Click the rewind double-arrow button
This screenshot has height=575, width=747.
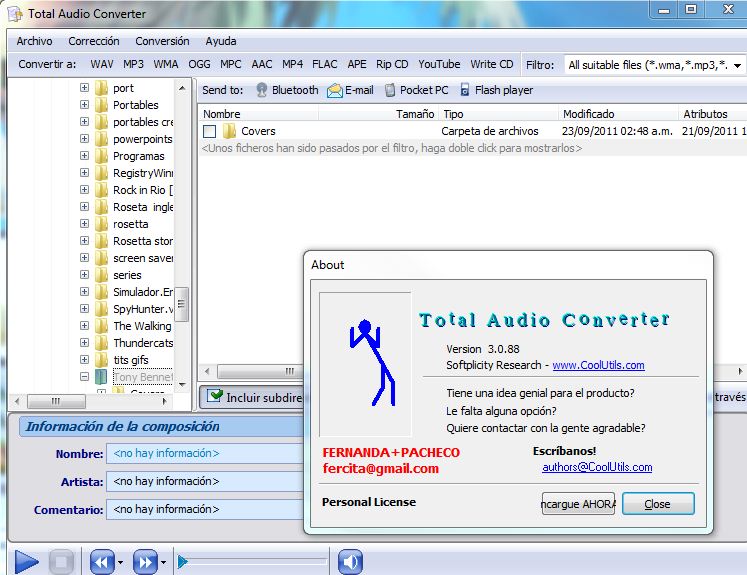pyautogui.click(x=102, y=562)
